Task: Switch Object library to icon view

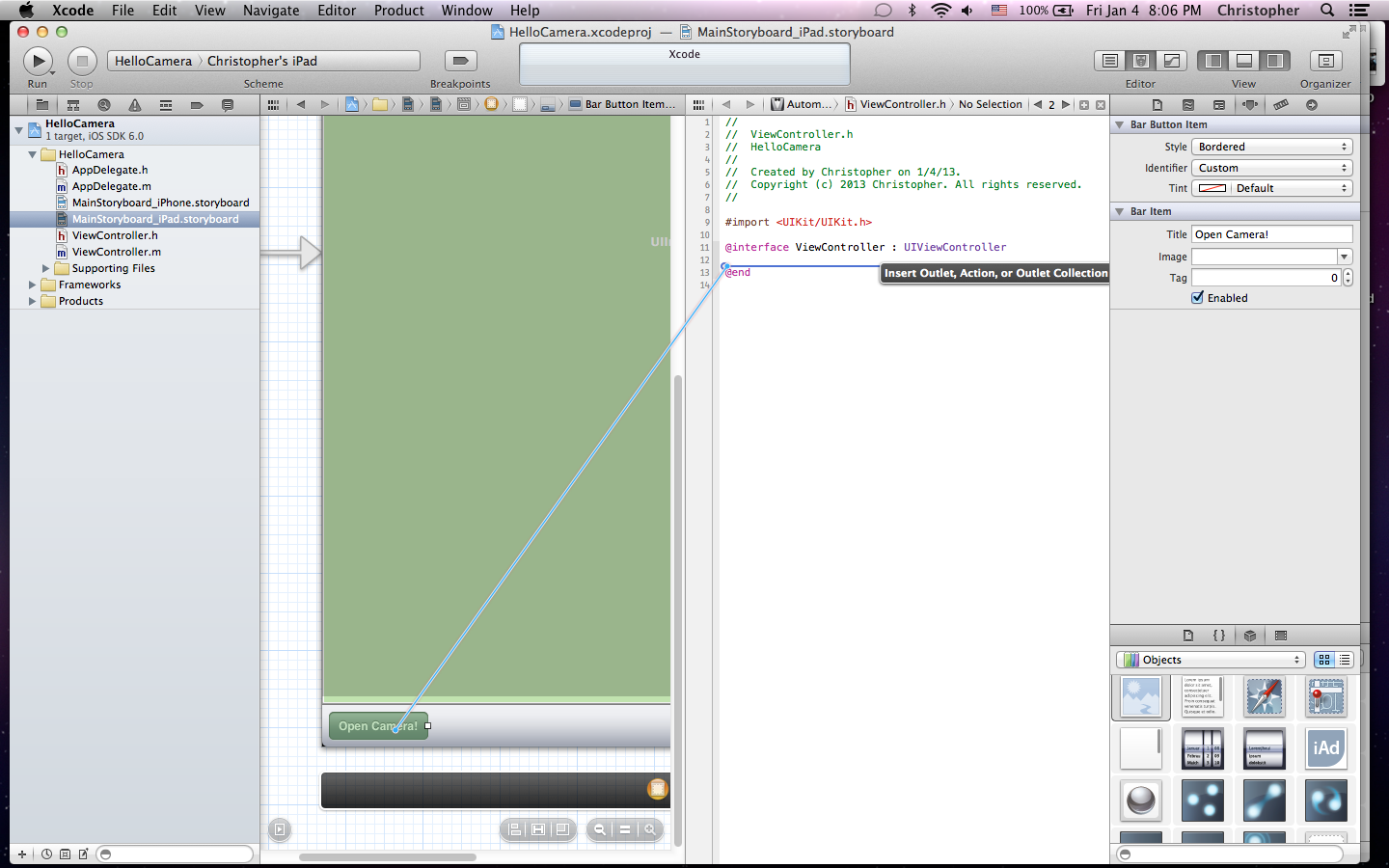Action: pos(1324,660)
